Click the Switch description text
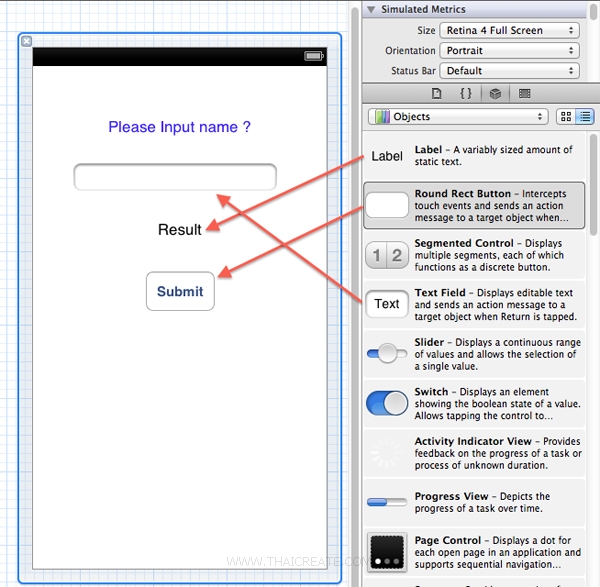The height and width of the screenshot is (587, 600). point(497,404)
